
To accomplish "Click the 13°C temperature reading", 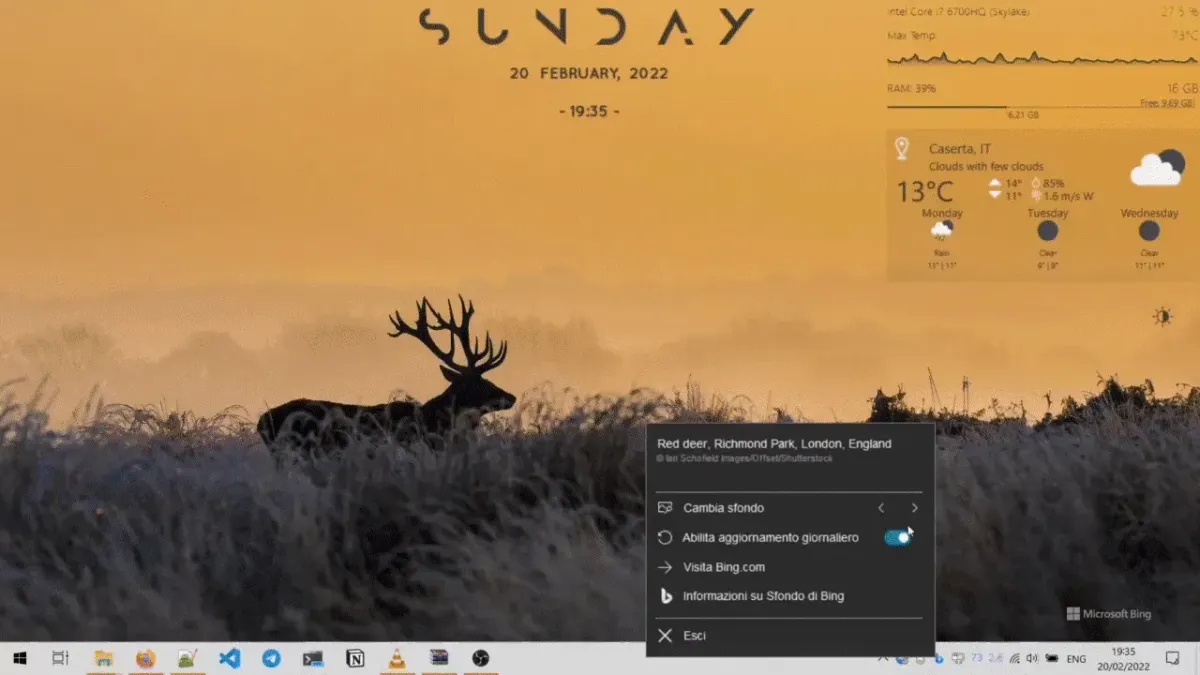I will coord(924,191).
